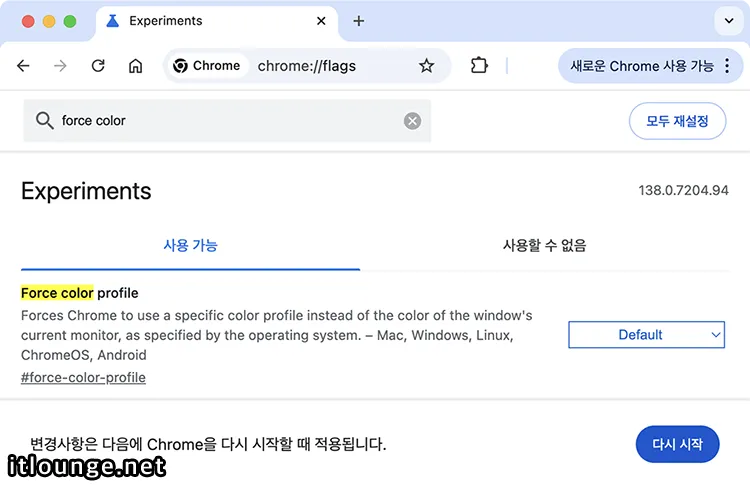This screenshot has height=488, width=750.
Task: Click the Experiments page heading
Action: click(86, 191)
